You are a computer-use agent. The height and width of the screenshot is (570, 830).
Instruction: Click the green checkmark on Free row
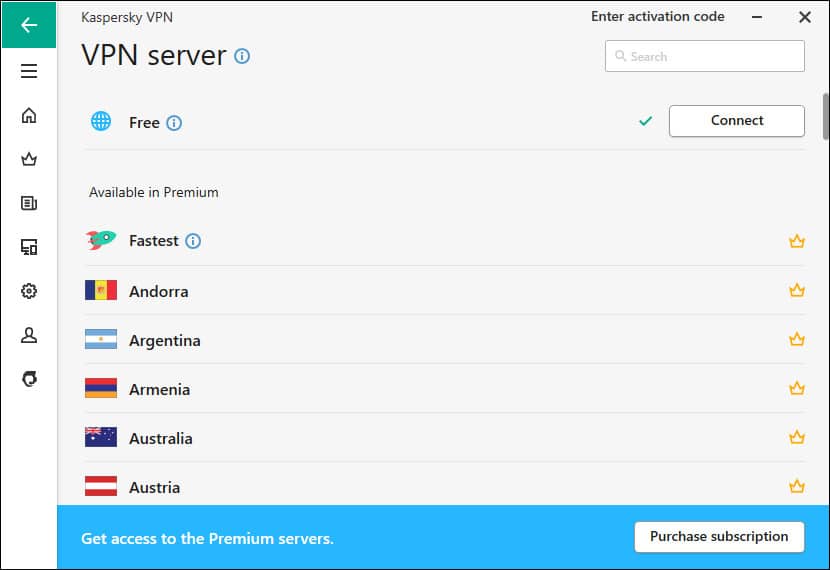coord(645,121)
